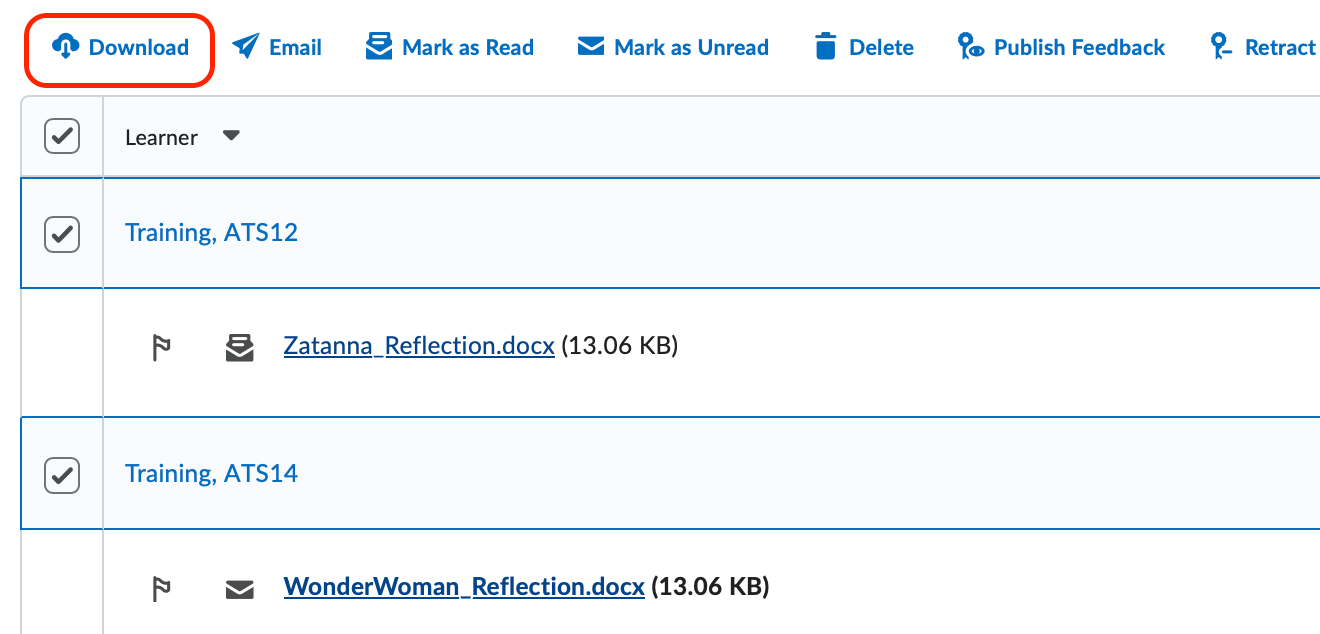This screenshot has height=634, width=1320.
Task: Open the Learner column sort dropdown
Action: pos(230,136)
